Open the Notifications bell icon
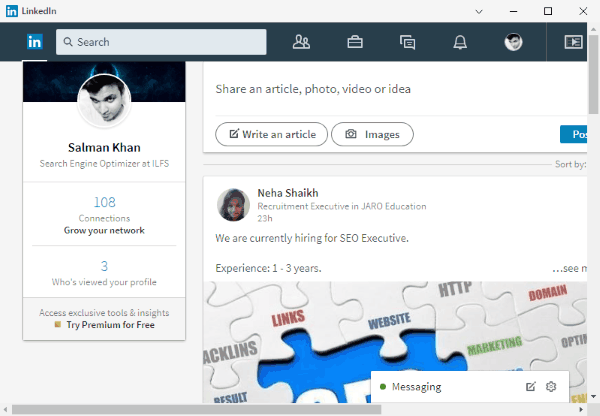 coord(460,42)
